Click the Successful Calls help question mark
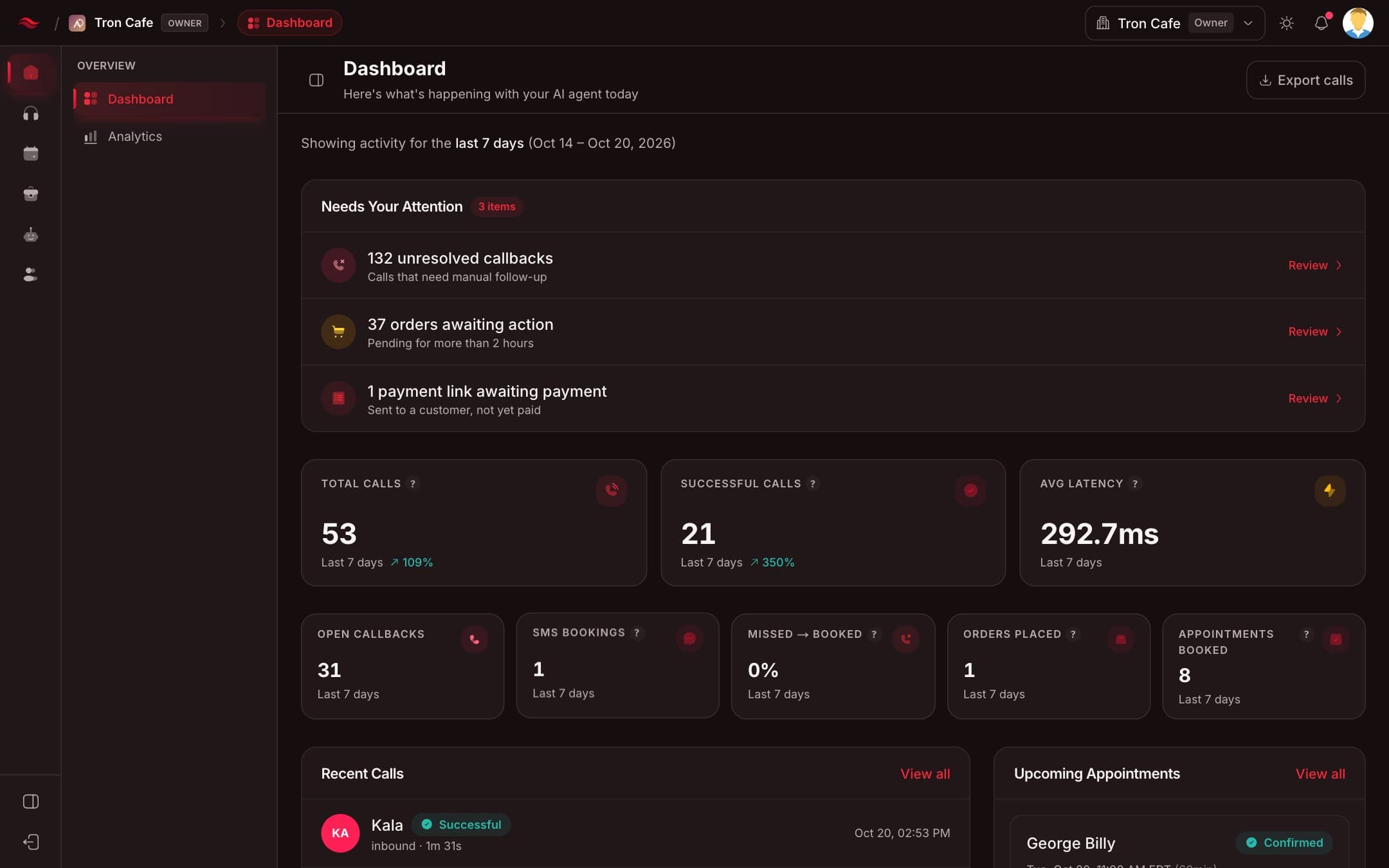1389x868 pixels. 813,484
